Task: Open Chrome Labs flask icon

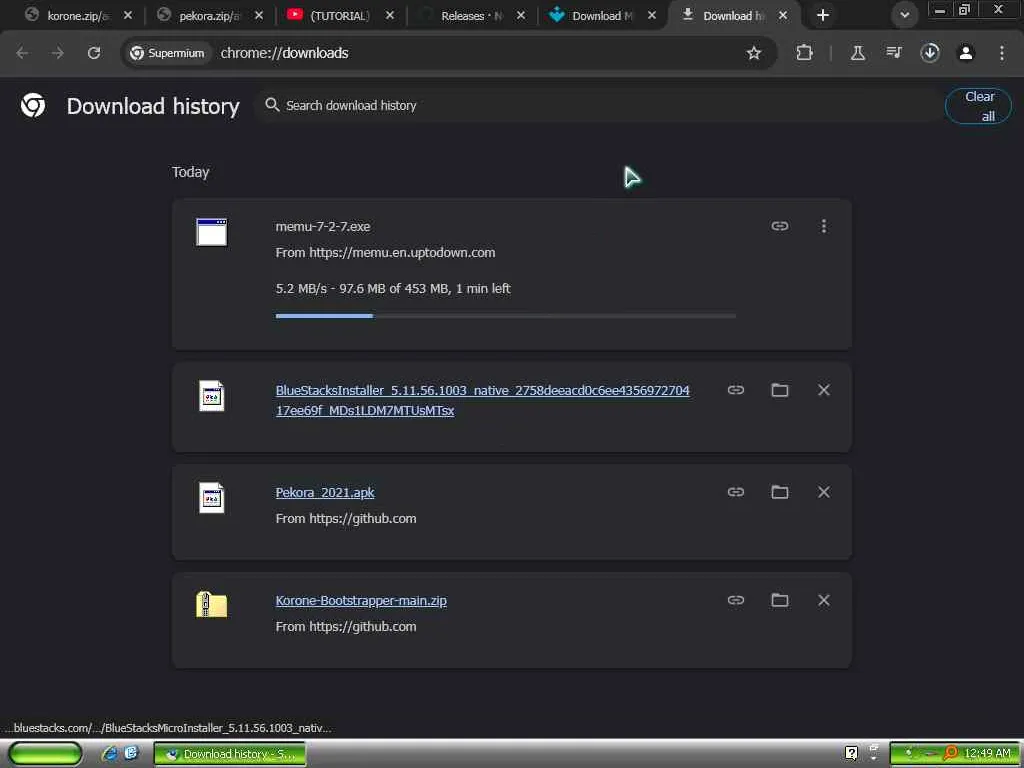Action: coord(857,53)
